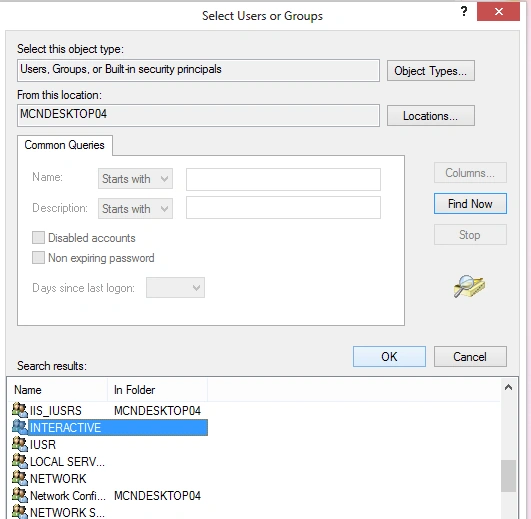Click the help question mark icon
This screenshot has width=531, height=519.
pyautogui.click(x=464, y=12)
